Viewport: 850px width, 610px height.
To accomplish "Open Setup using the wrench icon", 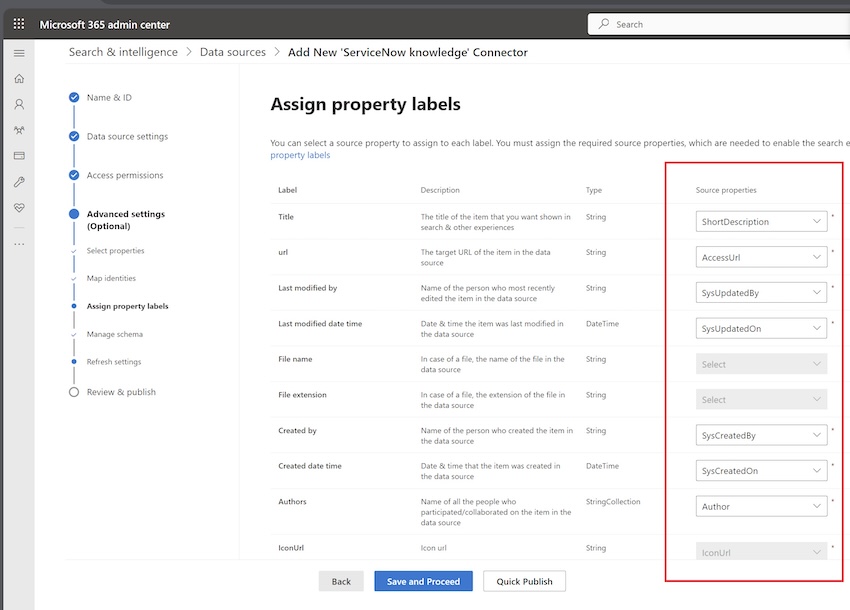I will tap(17, 184).
